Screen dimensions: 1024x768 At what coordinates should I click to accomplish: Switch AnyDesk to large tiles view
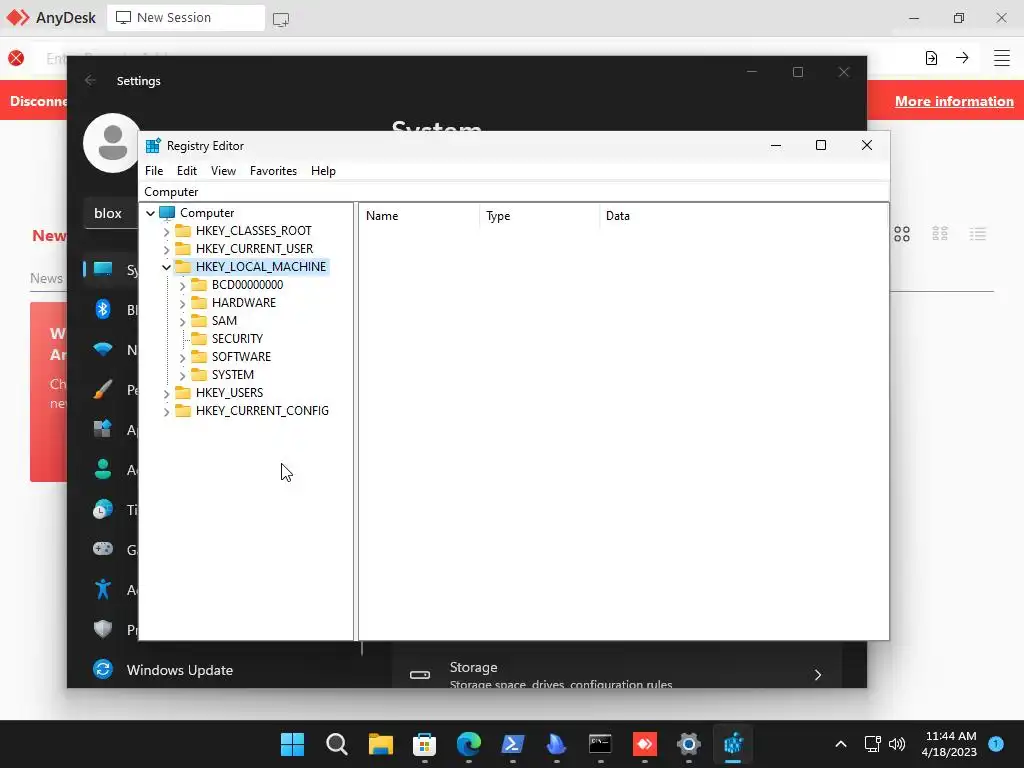click(x=902, y=234)
